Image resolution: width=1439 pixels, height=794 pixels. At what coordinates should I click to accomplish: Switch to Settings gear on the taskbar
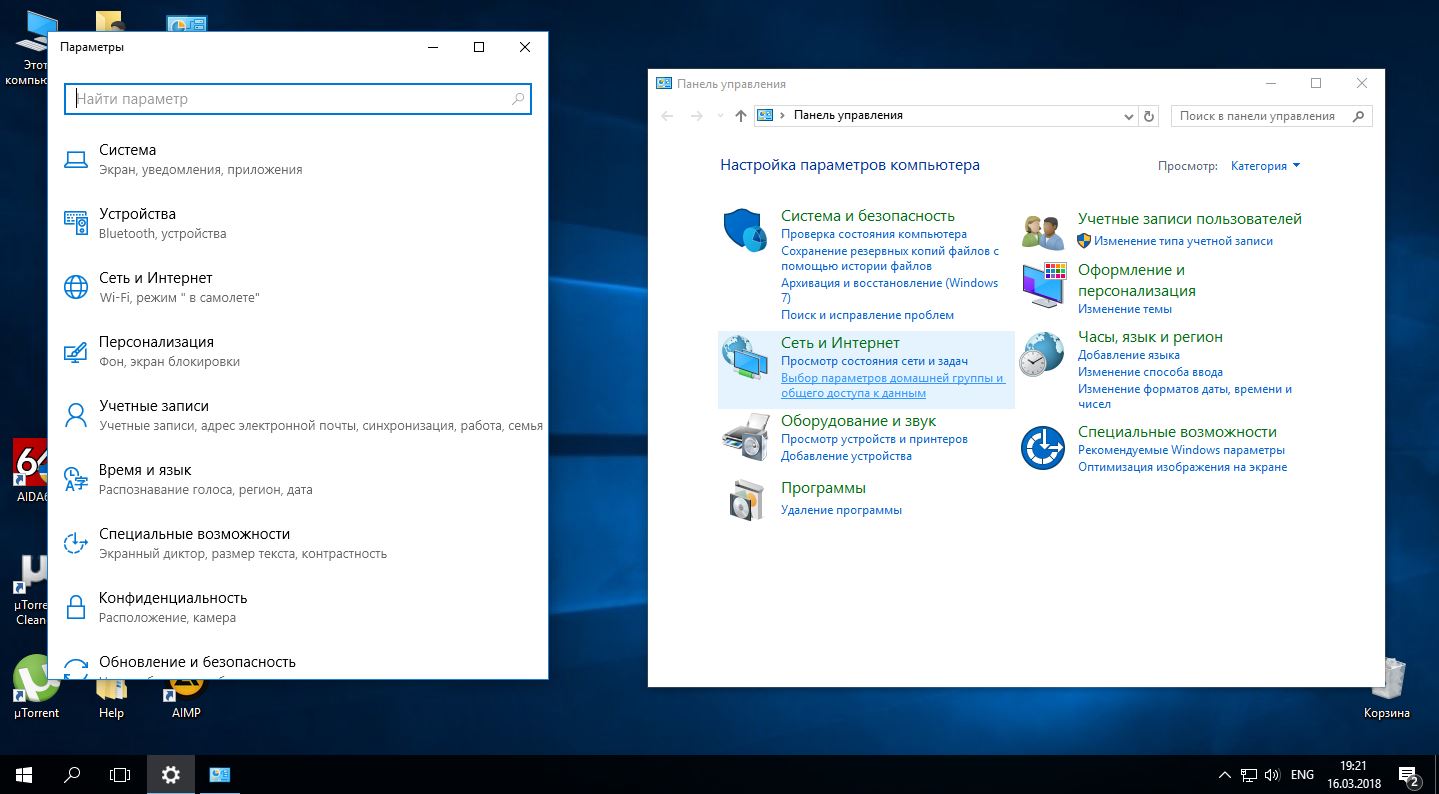point(171,774)
